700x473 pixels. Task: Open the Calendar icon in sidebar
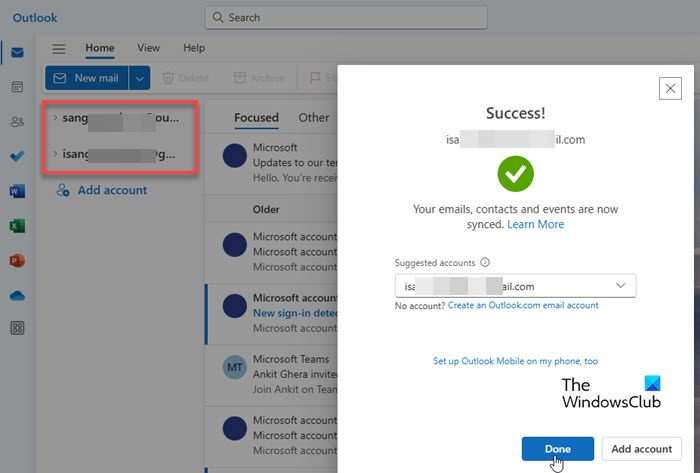(17, 87)
